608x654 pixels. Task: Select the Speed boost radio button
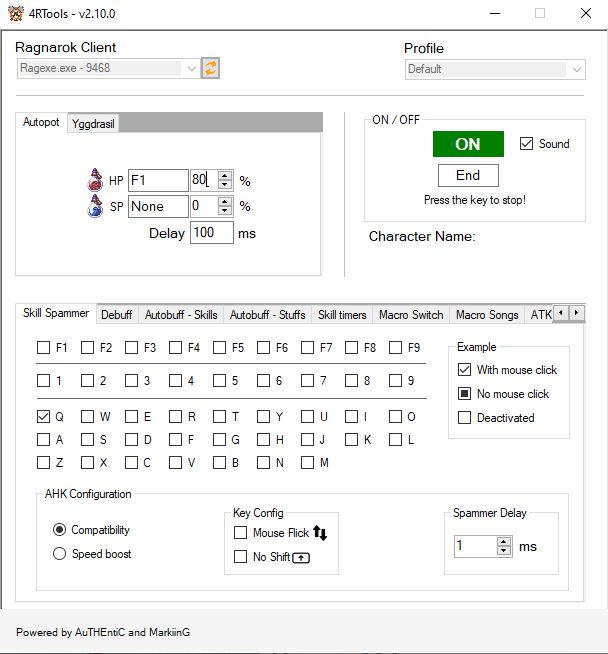click(59, 553)
